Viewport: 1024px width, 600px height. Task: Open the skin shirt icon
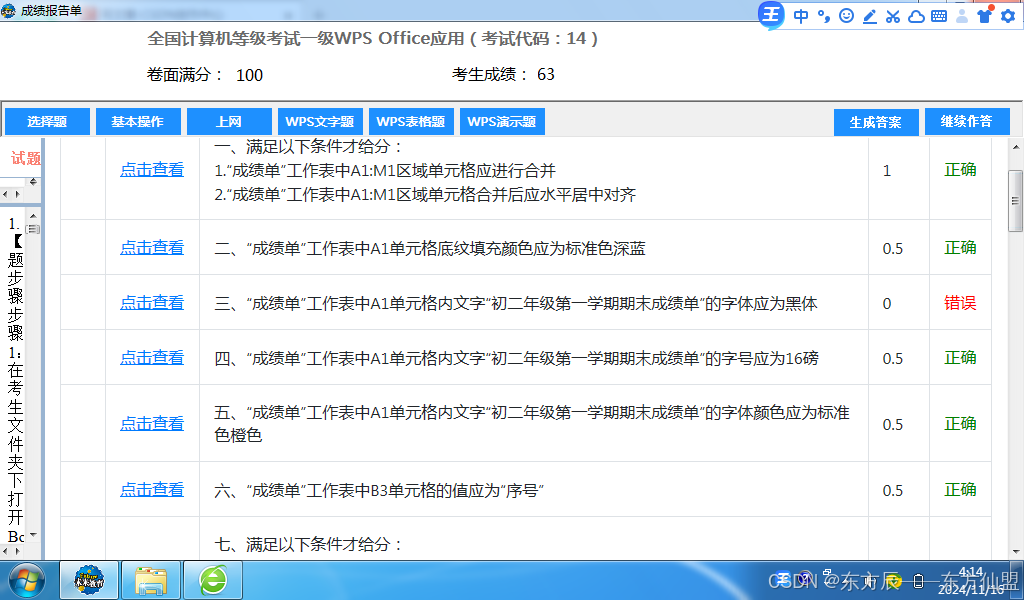[985, 15]
